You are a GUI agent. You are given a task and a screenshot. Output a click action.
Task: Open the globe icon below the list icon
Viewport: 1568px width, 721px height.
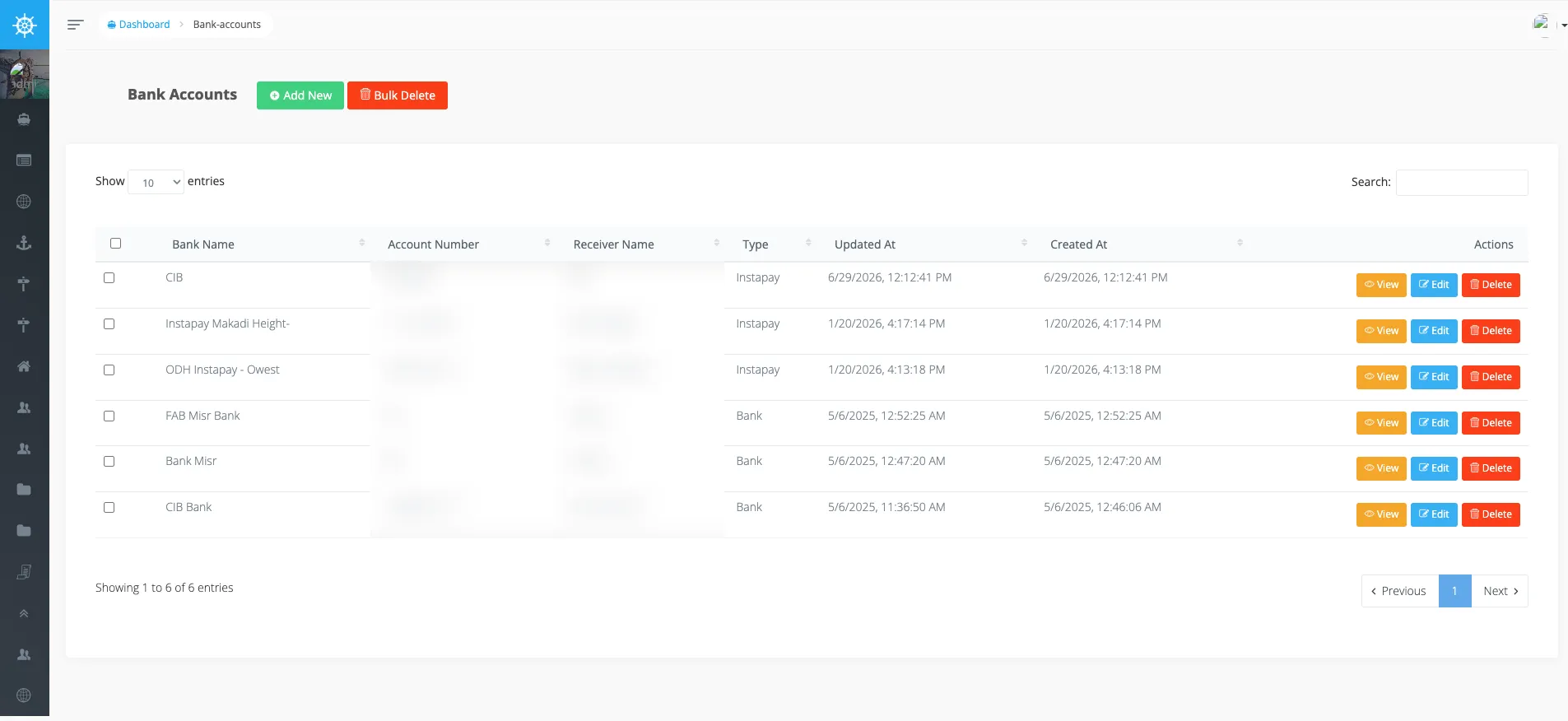24,202
